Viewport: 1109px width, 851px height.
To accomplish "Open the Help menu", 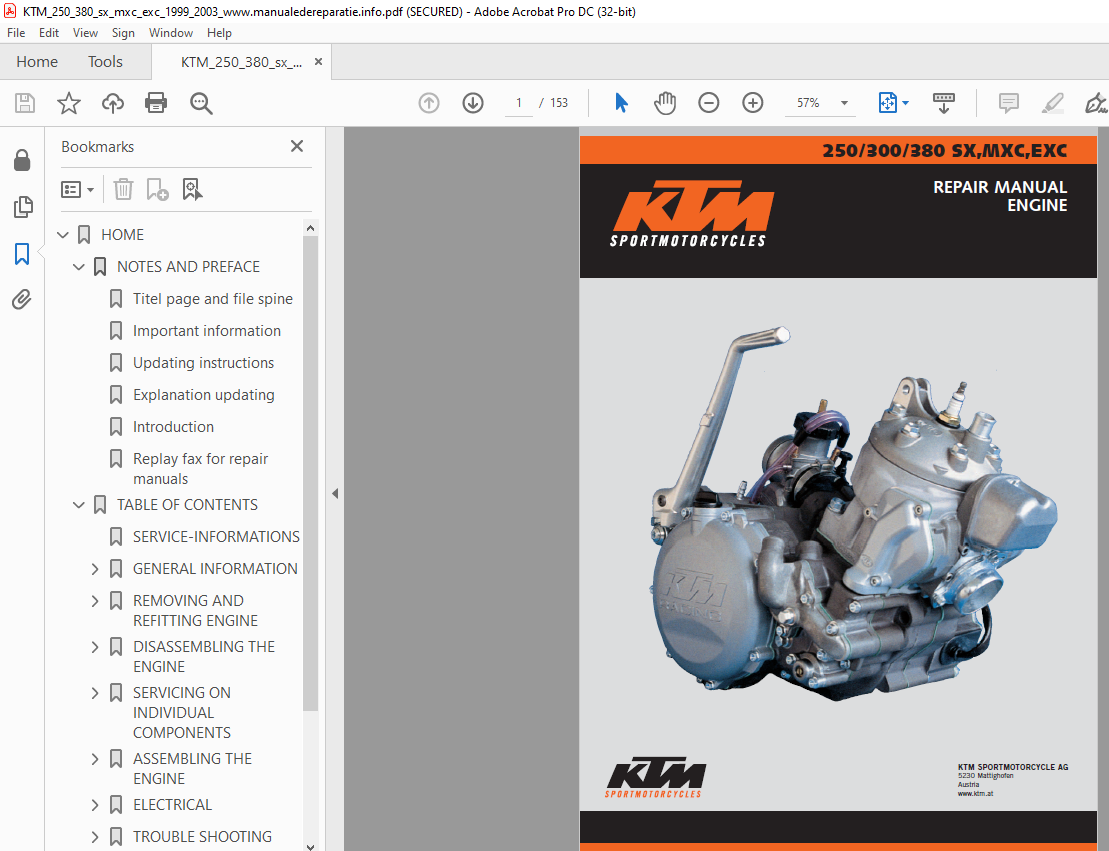I will pos(219,33).
